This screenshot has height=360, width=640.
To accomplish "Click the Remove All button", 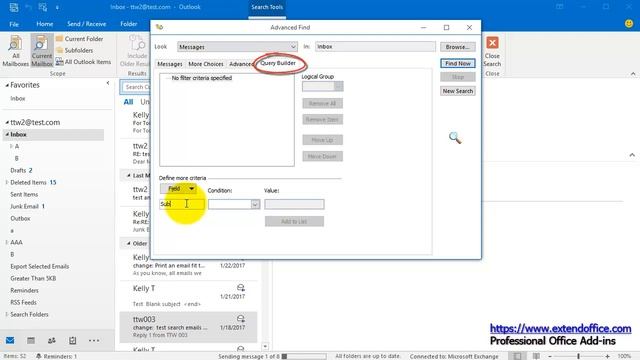I will tap(322, 103).
